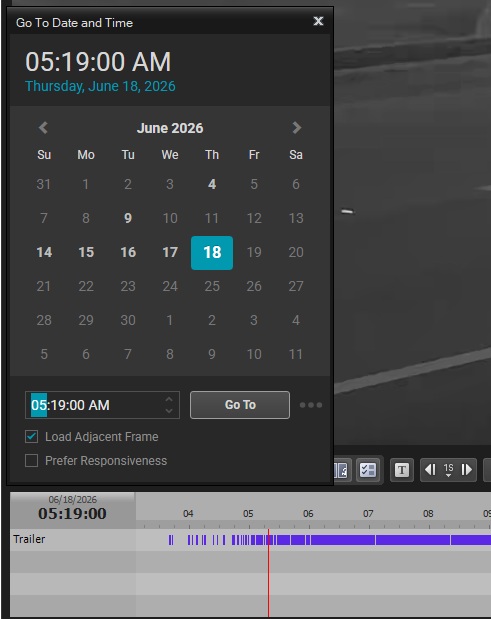Click the June 2026 month header
This screenshot has width=491, height=619.
170,128
